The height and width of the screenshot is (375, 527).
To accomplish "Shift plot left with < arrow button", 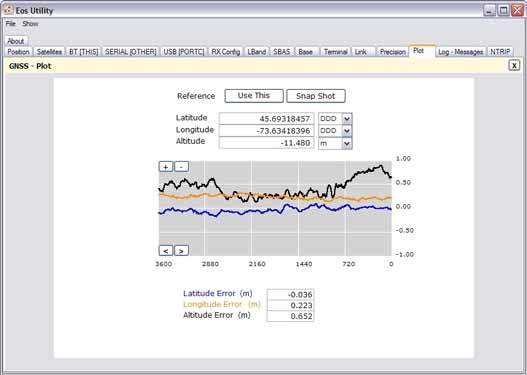I will tap(166, 251).
